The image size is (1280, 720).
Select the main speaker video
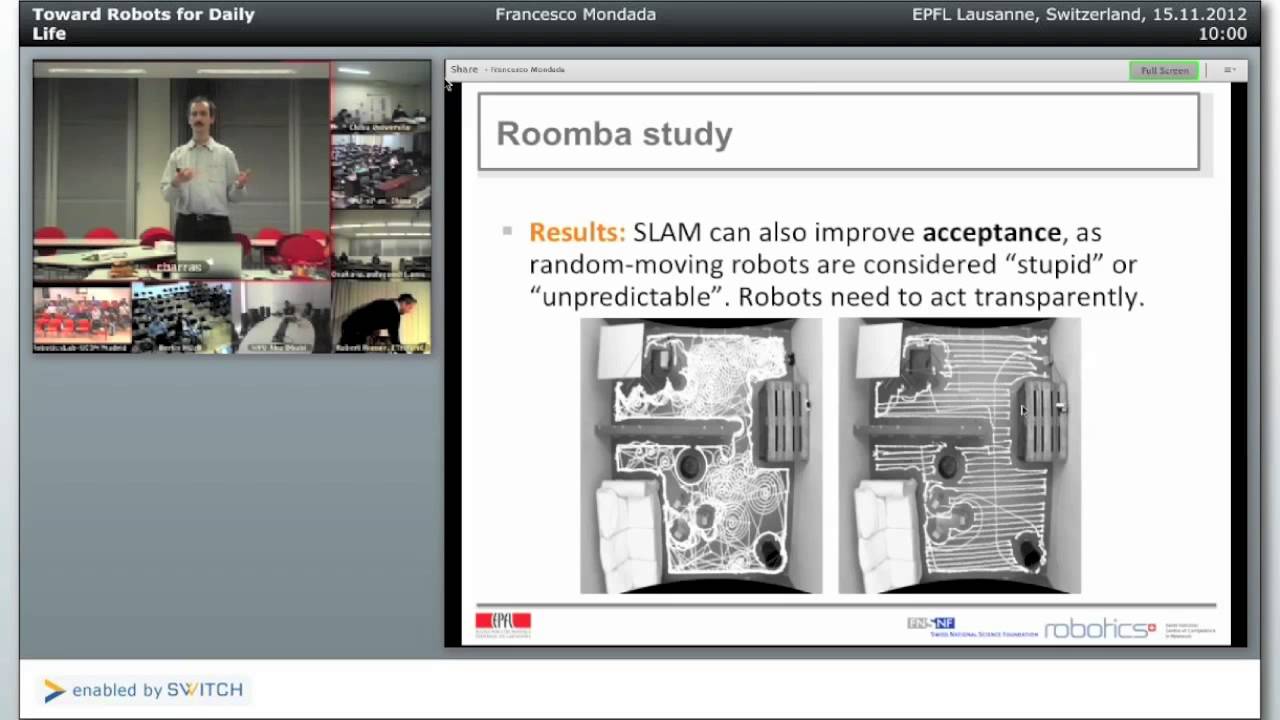pos(182,171)
